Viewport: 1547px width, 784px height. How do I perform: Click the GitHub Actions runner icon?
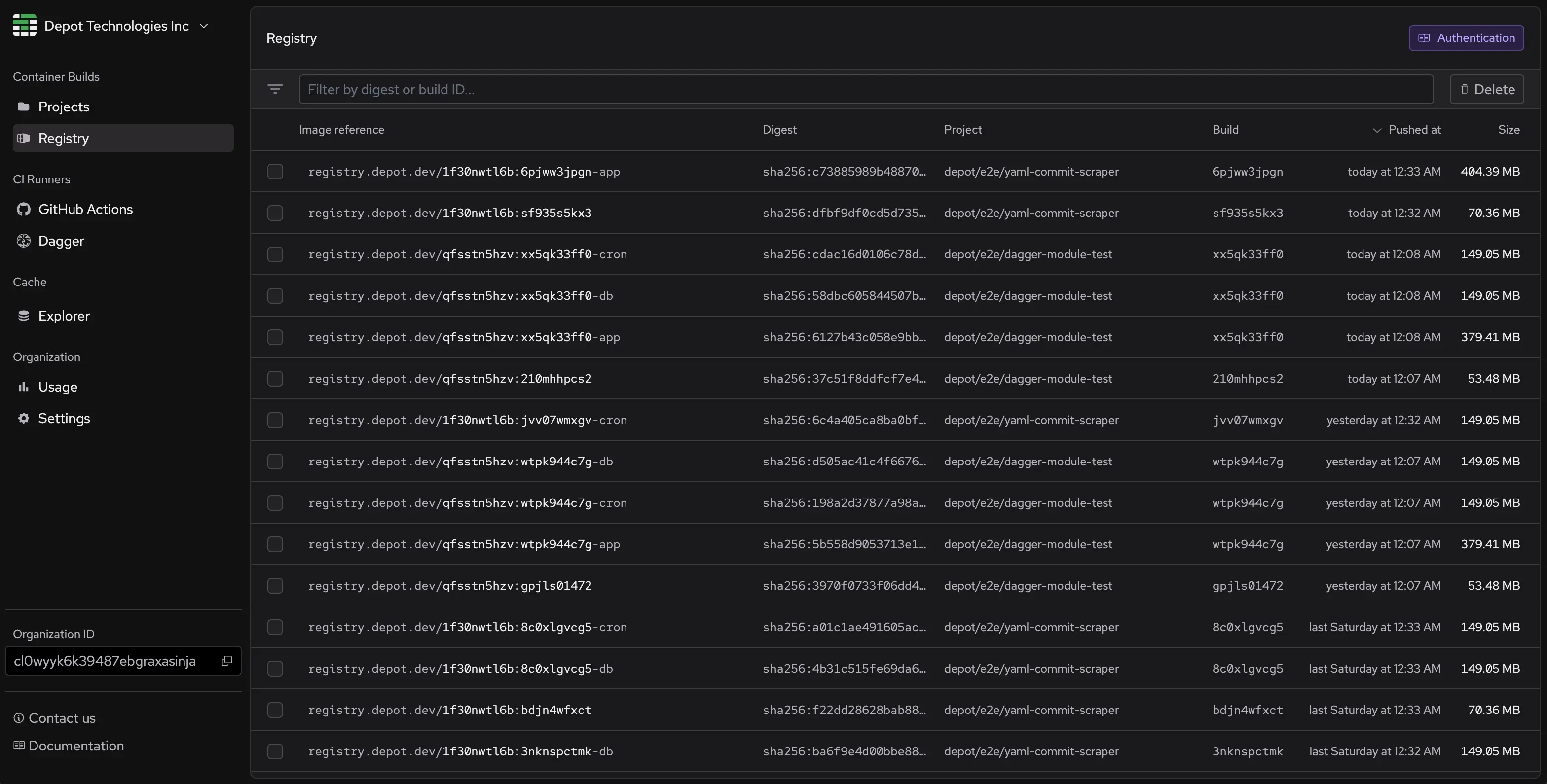point(23,209)
